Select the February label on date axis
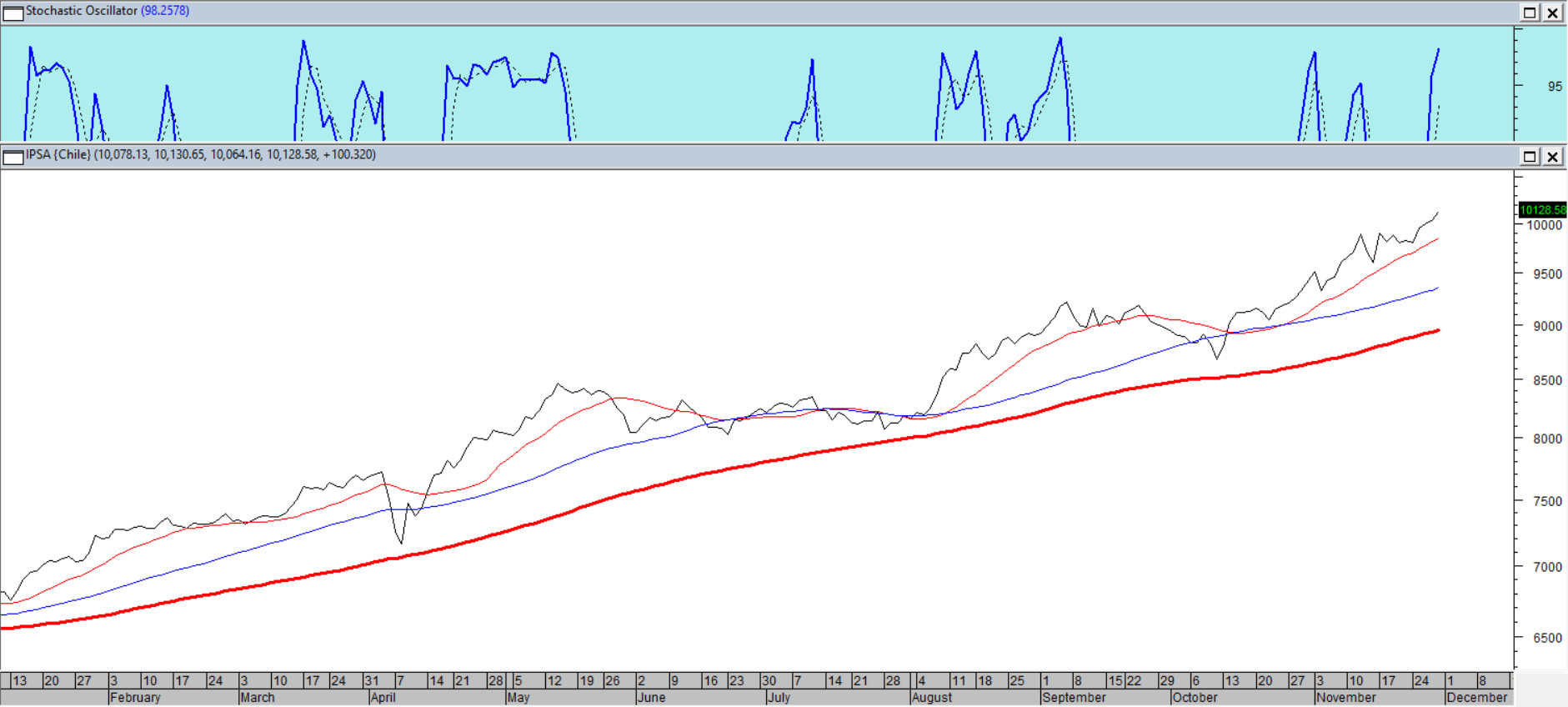 [135, 698]
